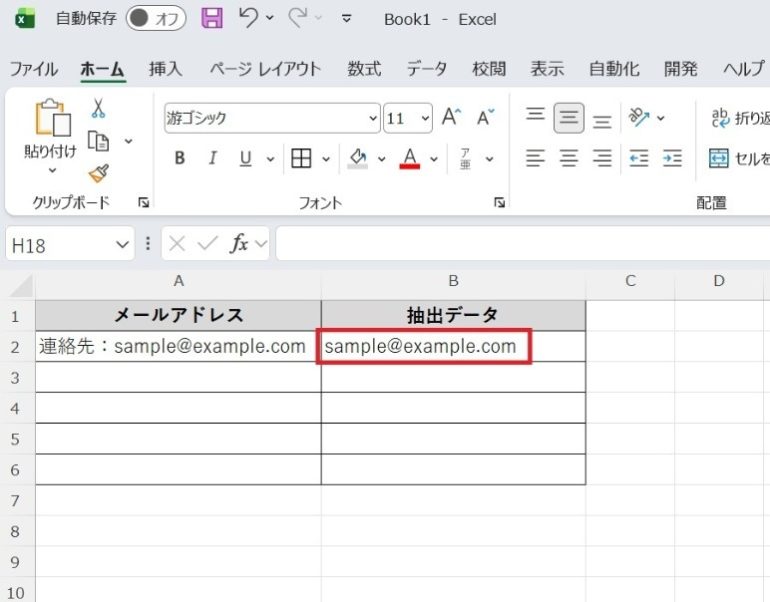
Task: Expand the paste options arrow
Action: point(52,170)
